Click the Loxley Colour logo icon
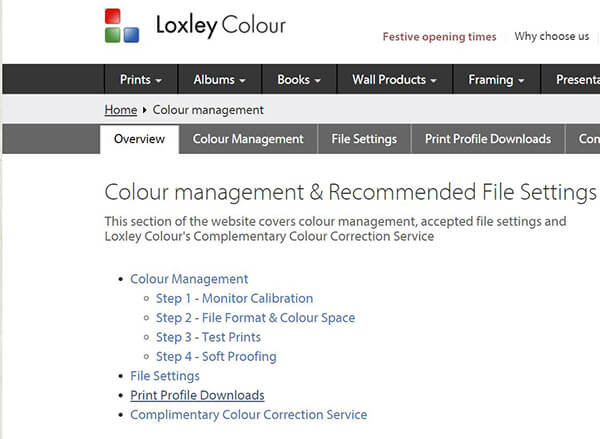 click(x=124, y=26)
